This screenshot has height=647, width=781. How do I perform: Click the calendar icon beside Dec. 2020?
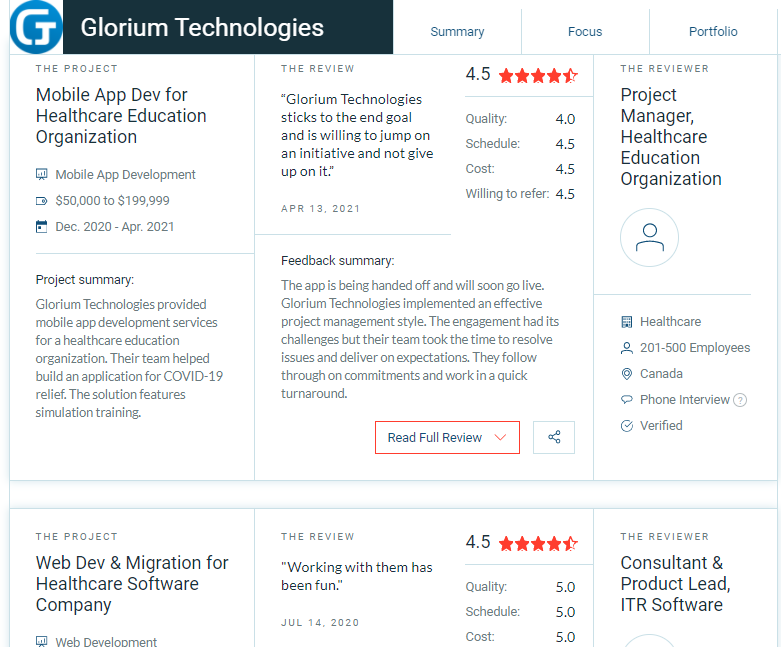(x=42, y=227)
